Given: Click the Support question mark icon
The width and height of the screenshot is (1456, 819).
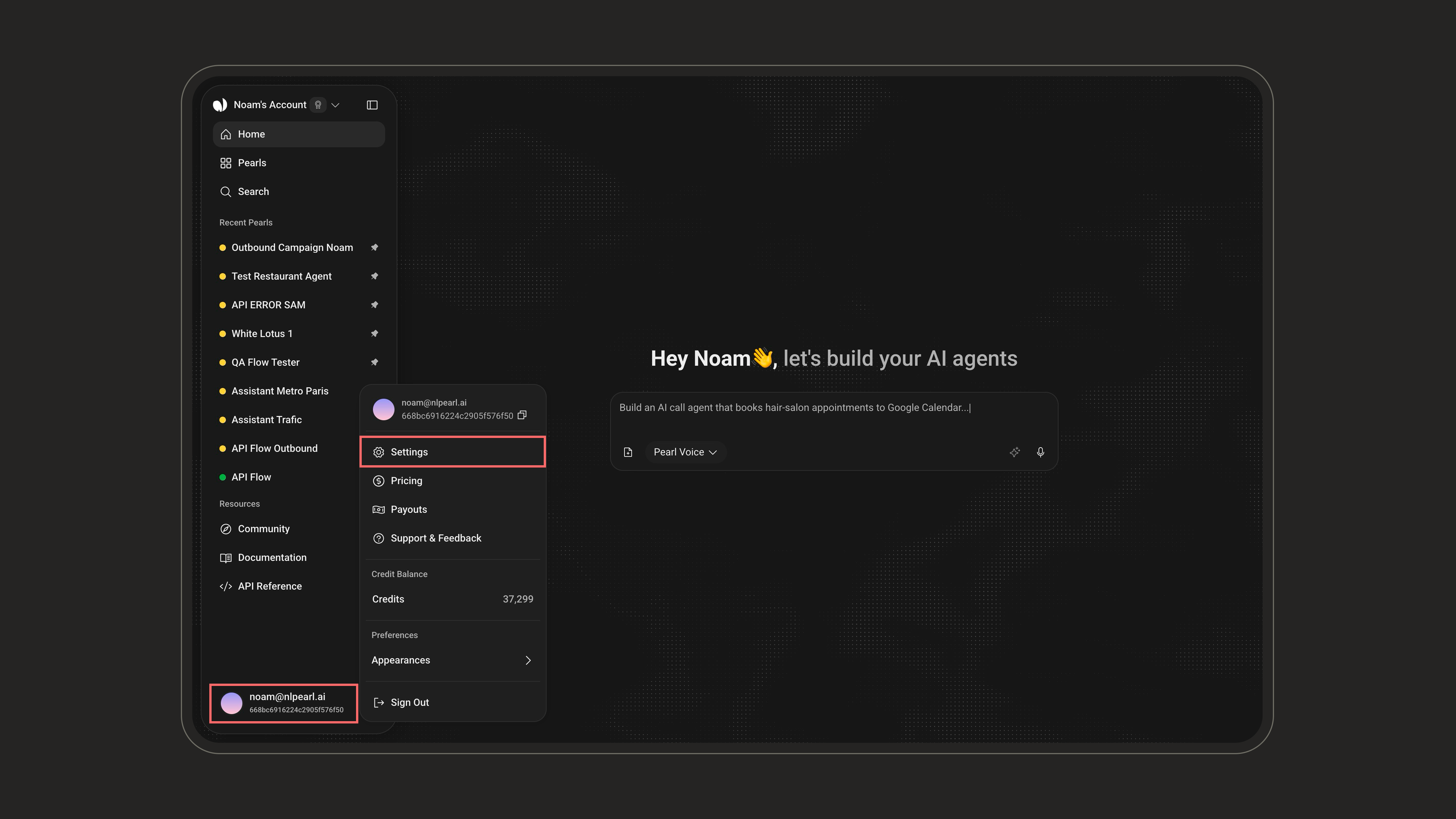Looking at the screenshot, I should (x=378, y=539).
